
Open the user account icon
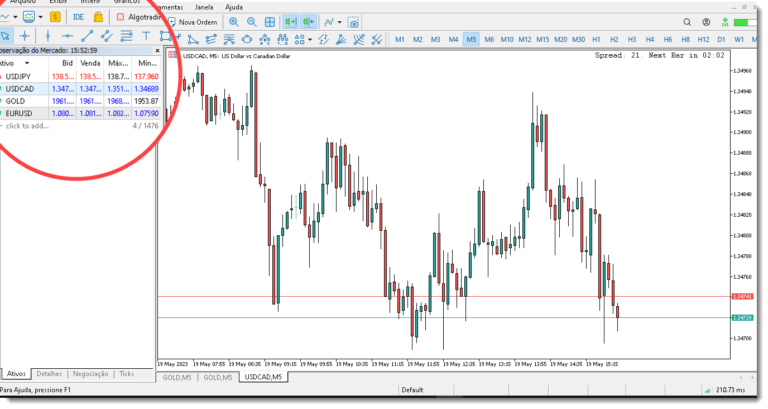(x=706, y=22)
